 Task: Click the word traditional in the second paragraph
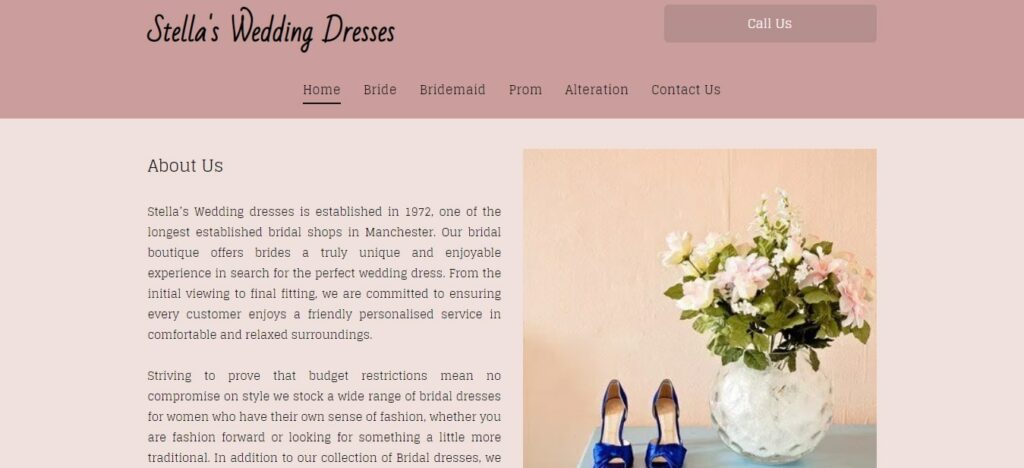[177, 458]
